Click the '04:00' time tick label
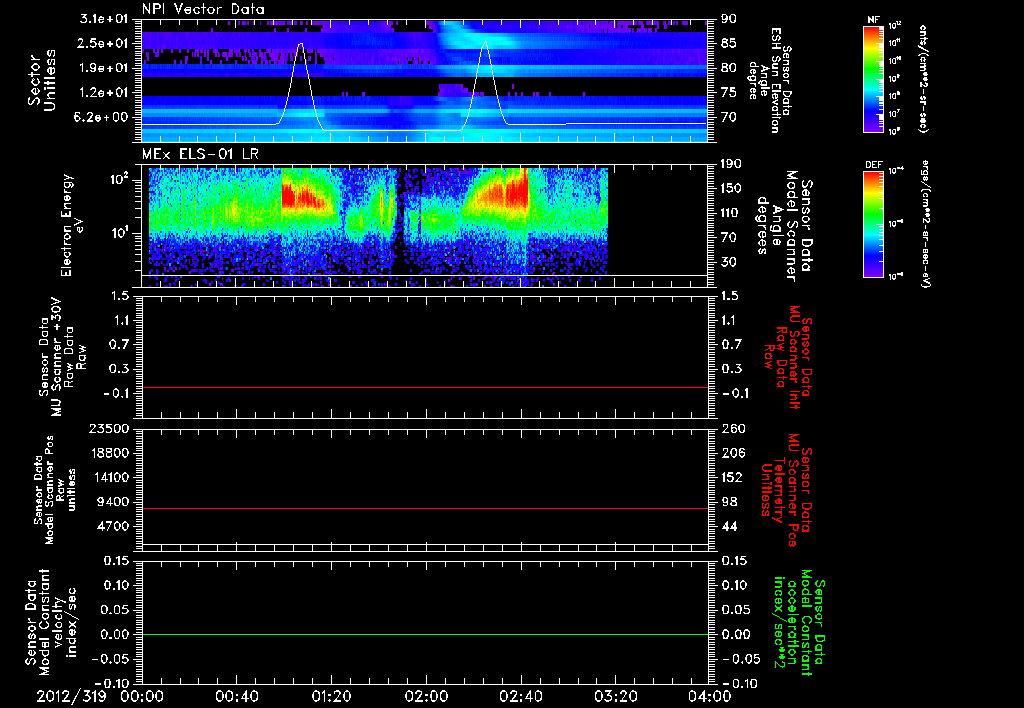1024x708 pixels. (710, 696)
